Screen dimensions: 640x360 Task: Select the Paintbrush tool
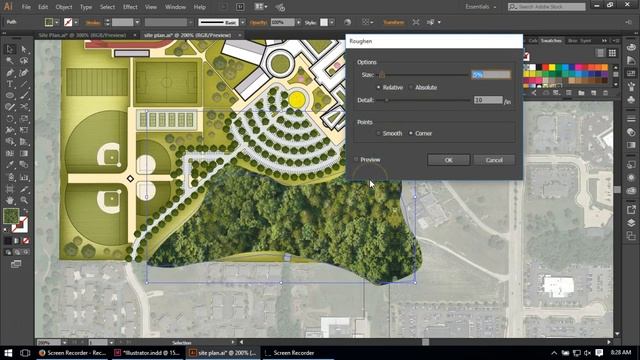24,96
